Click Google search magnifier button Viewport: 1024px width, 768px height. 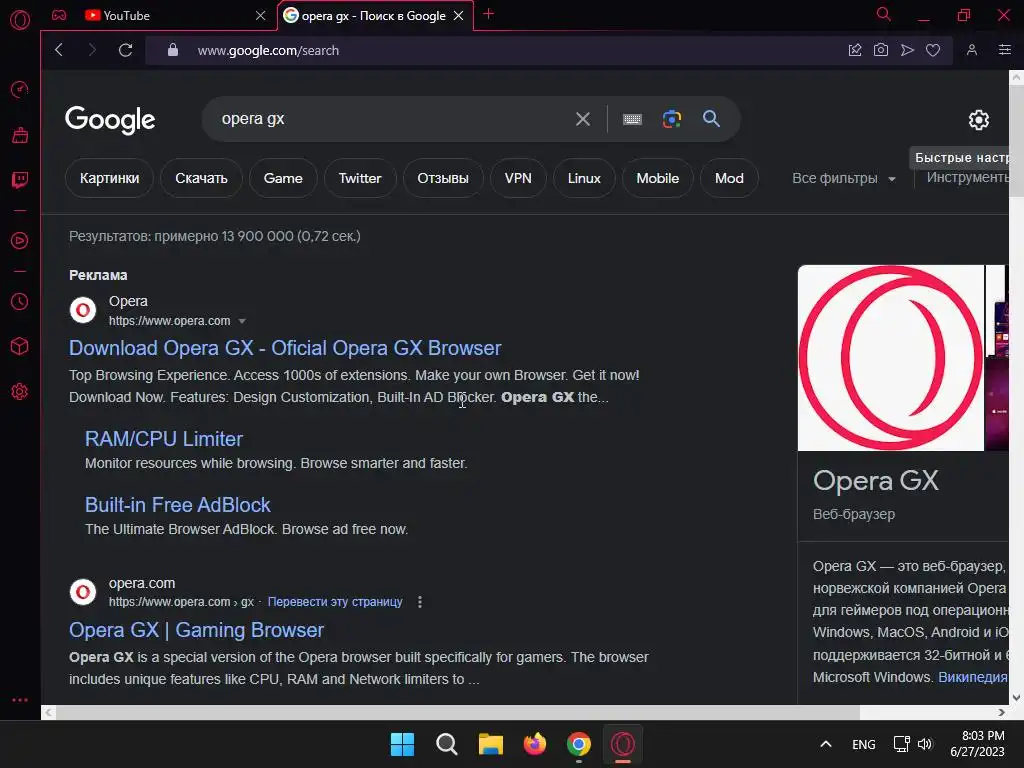(711, 119)
